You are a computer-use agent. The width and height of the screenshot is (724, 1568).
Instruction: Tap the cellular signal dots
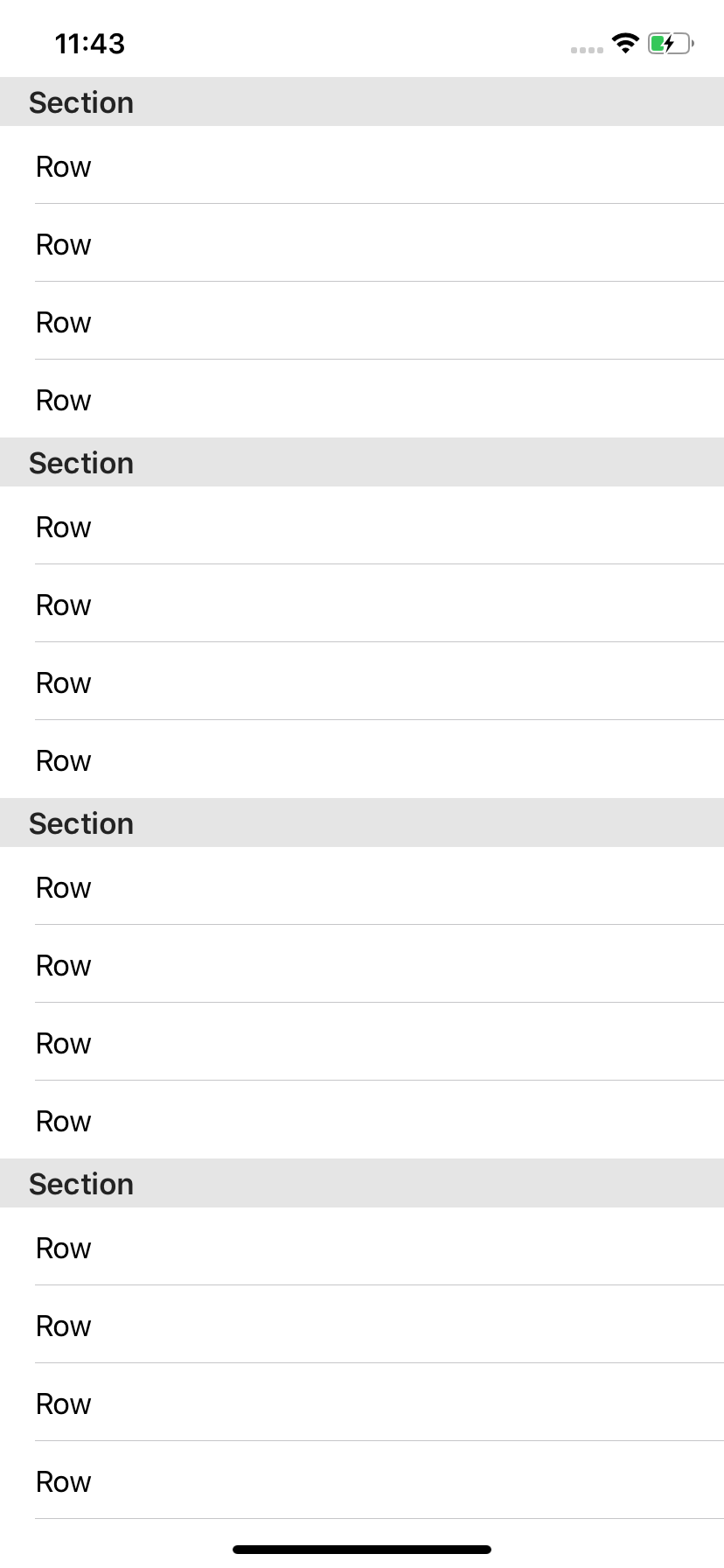click(x=587, y=50)
